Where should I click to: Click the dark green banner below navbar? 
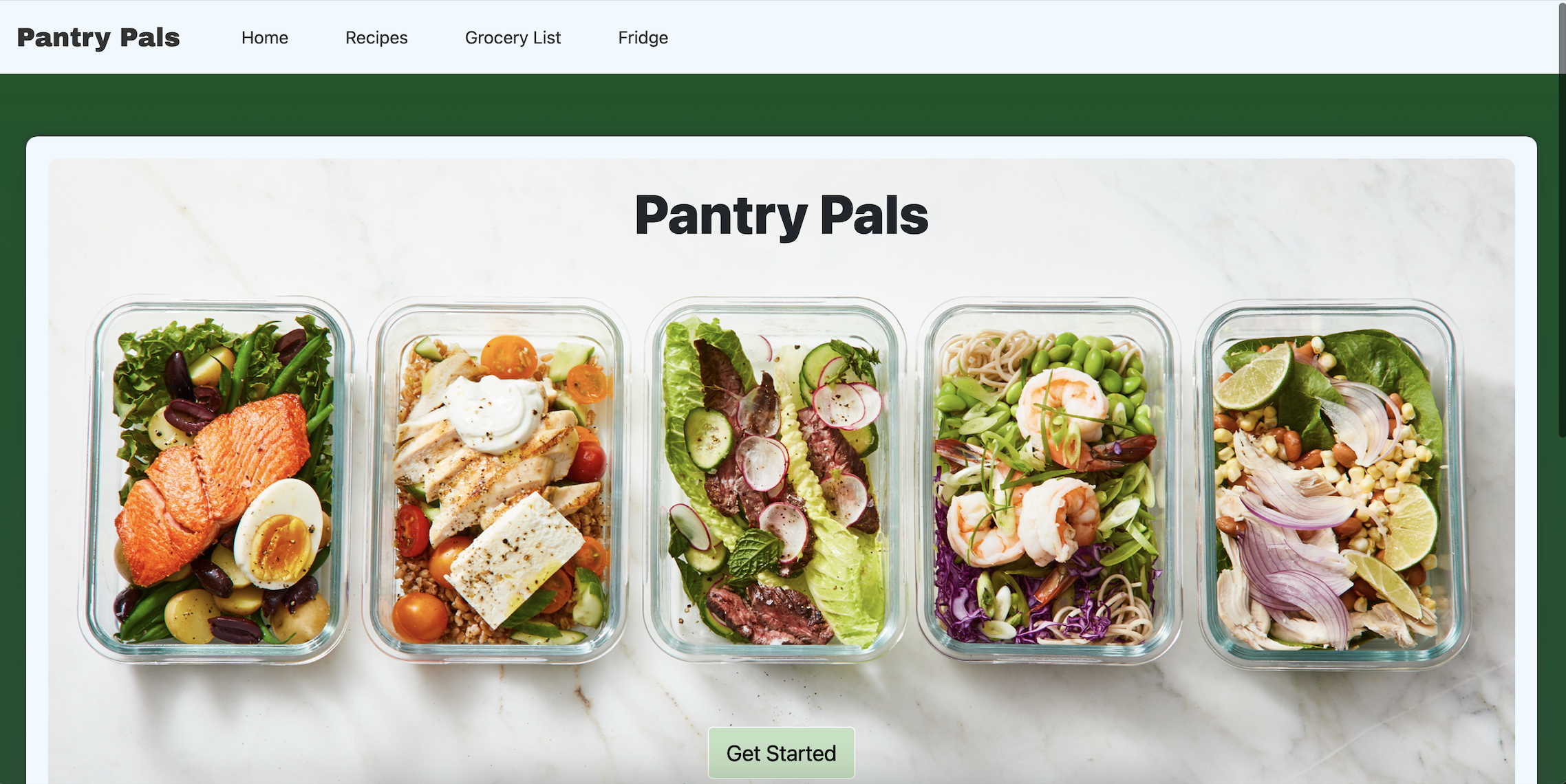coord(782,105)
